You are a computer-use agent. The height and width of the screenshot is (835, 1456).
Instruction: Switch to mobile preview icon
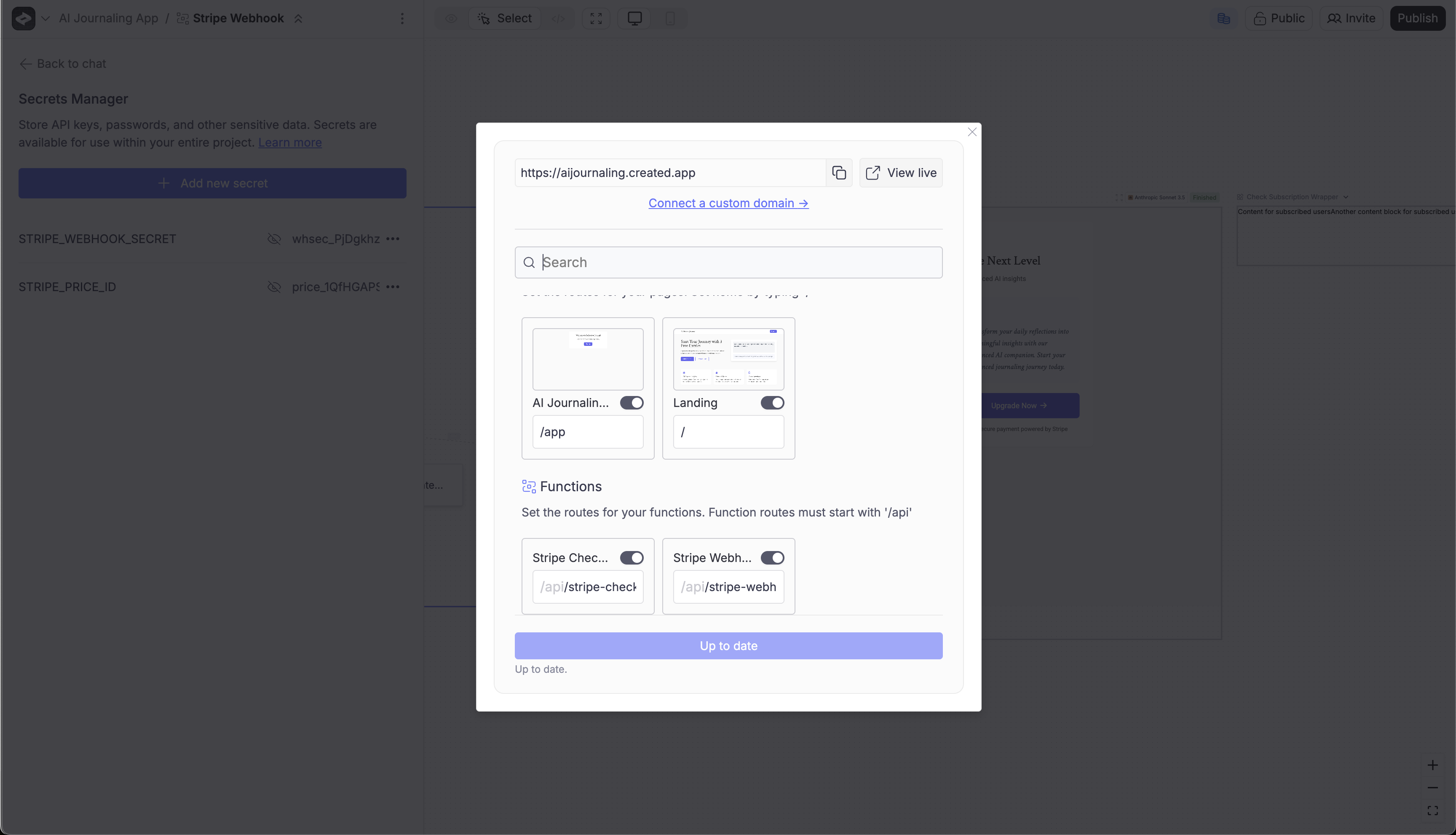click(670, 19)
